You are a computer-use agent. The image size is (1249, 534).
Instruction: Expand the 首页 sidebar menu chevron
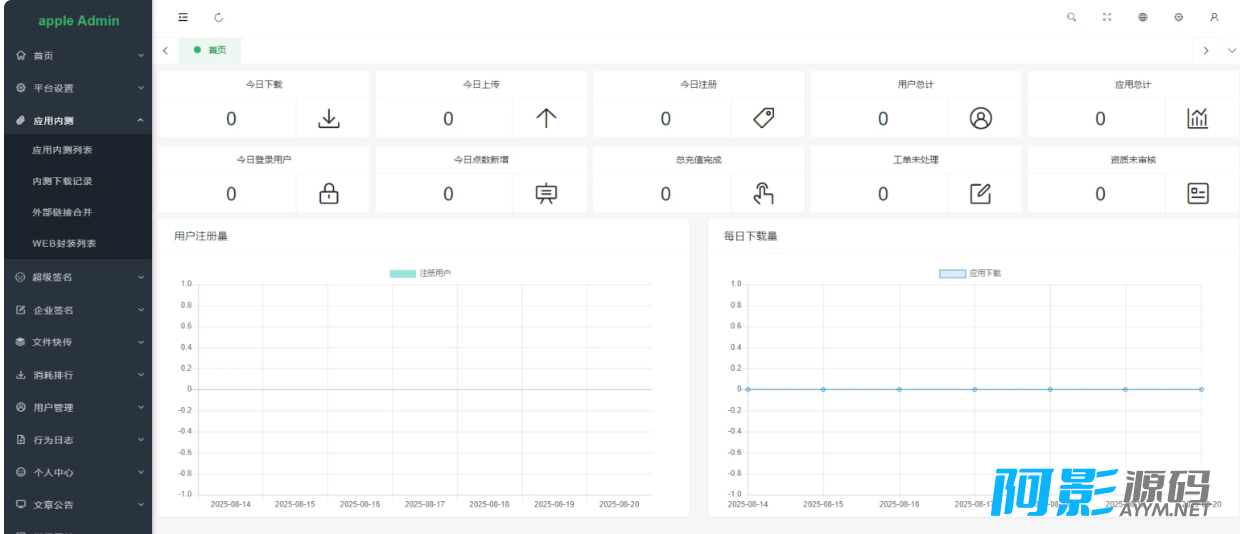141,56
